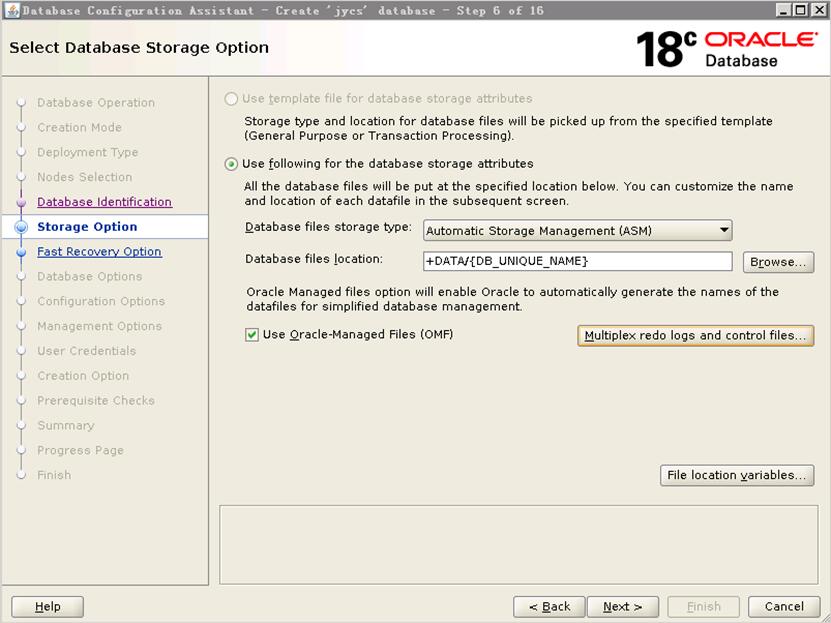The width and height of the screenshot is (831, 623).
Task: Click the Configuration Options step label
Action: [101, 301]
